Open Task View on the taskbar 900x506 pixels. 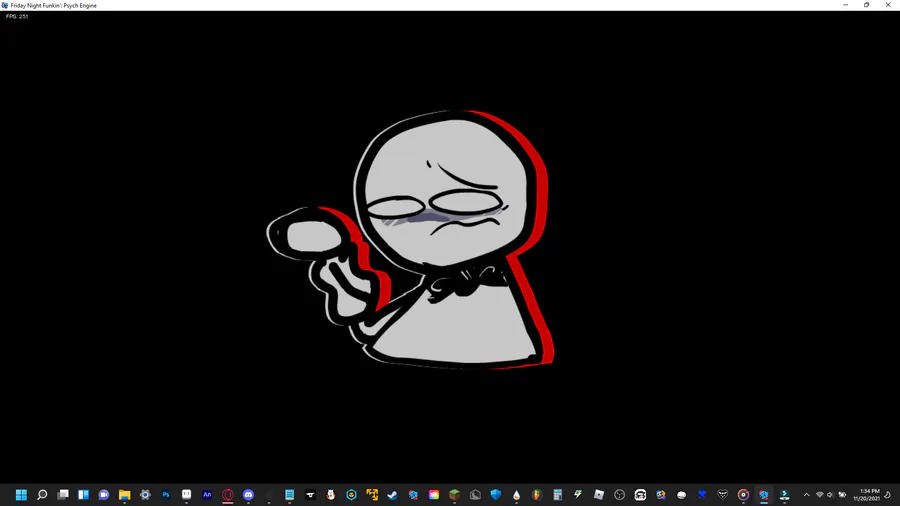(x=63, y=495)
